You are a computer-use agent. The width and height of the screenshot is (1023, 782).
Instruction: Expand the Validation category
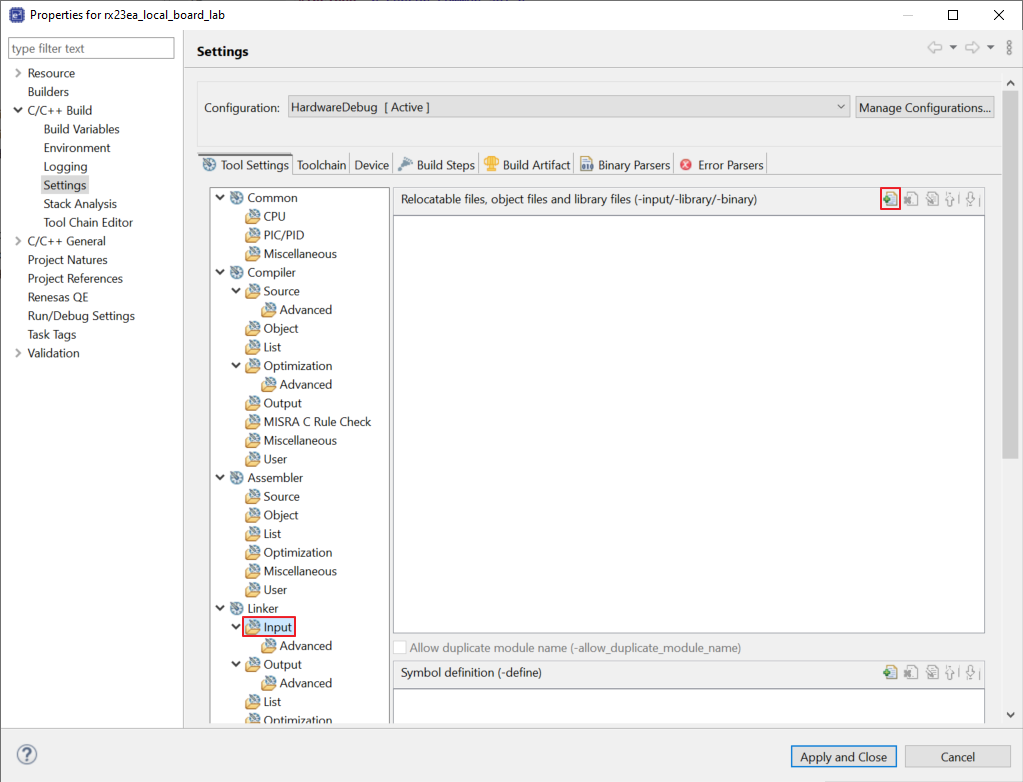click(18, 353)
